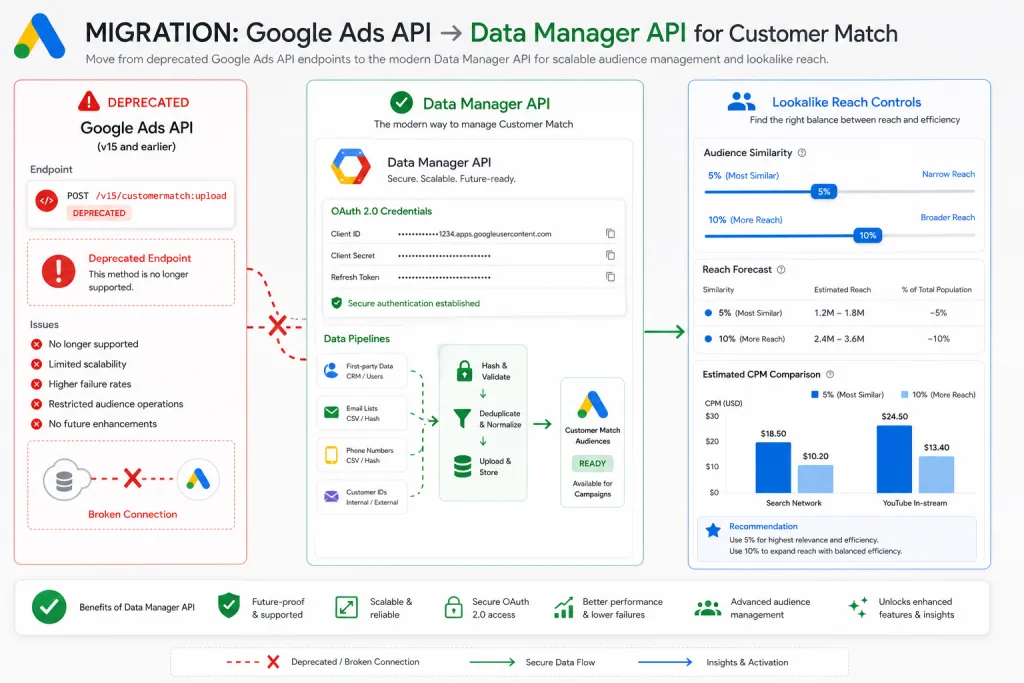The height and width of the screenshot is (683, 1024).
Task: Select the Phone Numbers CSV / Hash source
Action: [362, 455]
